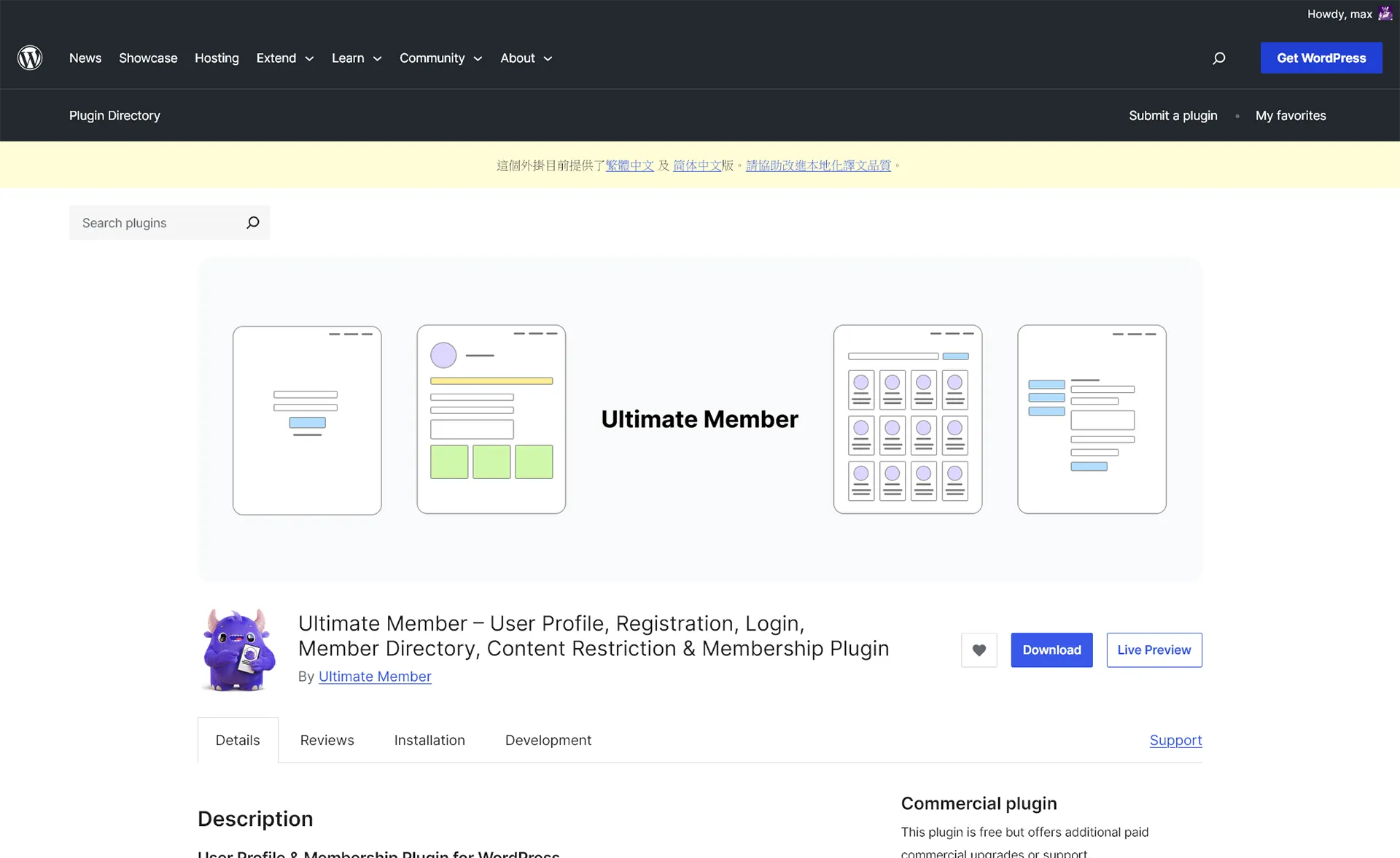Click the plugin title heading text

tap(594, 636)
